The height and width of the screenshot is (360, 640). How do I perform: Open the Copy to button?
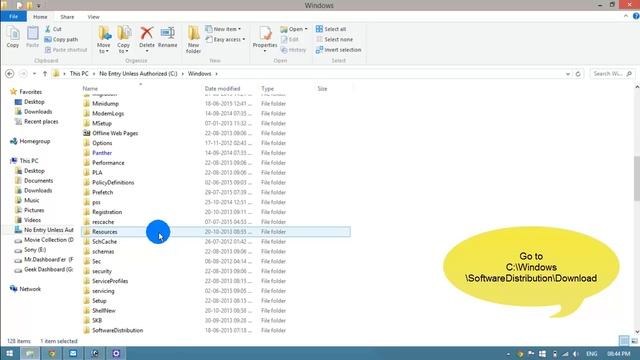(124, 39)
